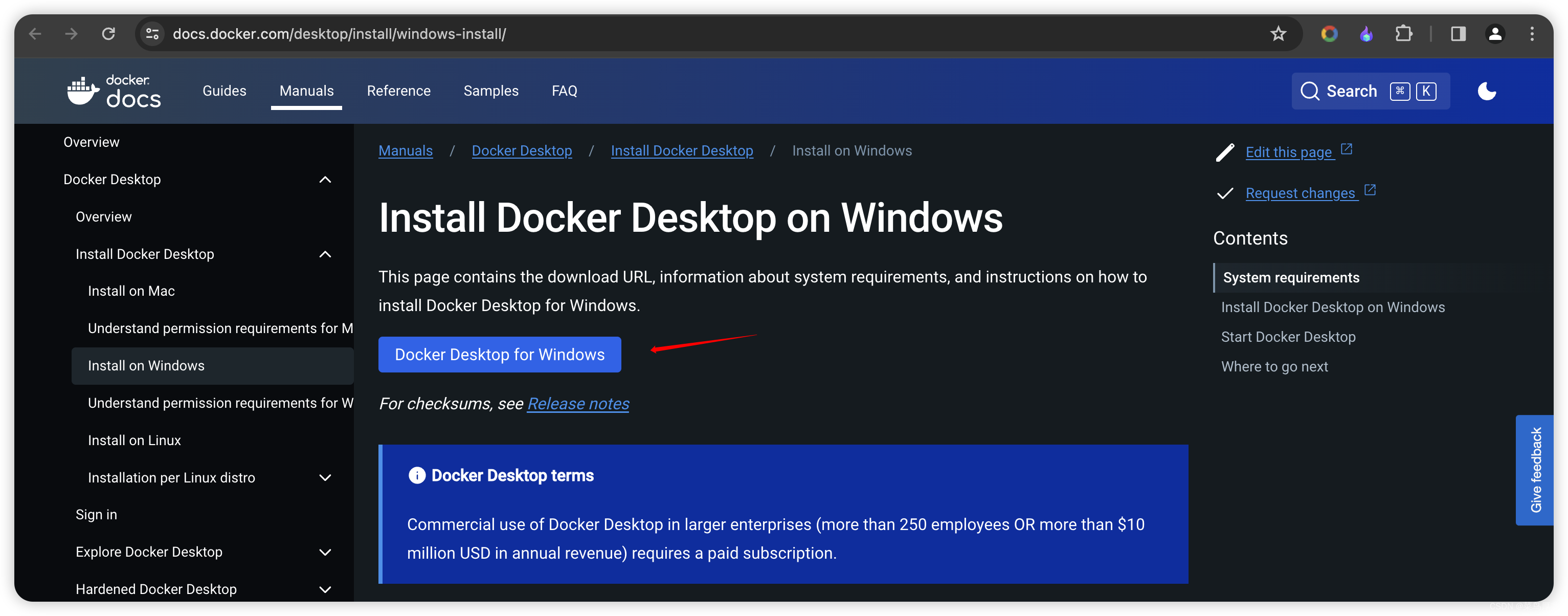Click the browser forward arrow
Image resolution: width=1568 pixels, height=616 pixels.
pos(72,34)
